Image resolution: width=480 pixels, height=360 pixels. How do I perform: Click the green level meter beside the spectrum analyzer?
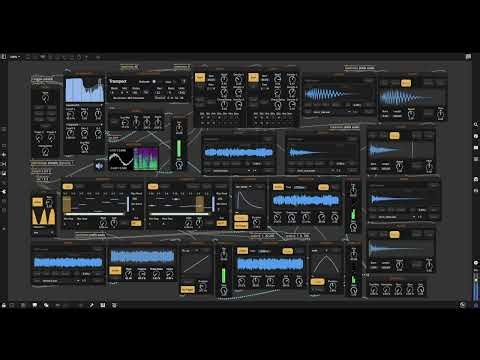[179, 149]
